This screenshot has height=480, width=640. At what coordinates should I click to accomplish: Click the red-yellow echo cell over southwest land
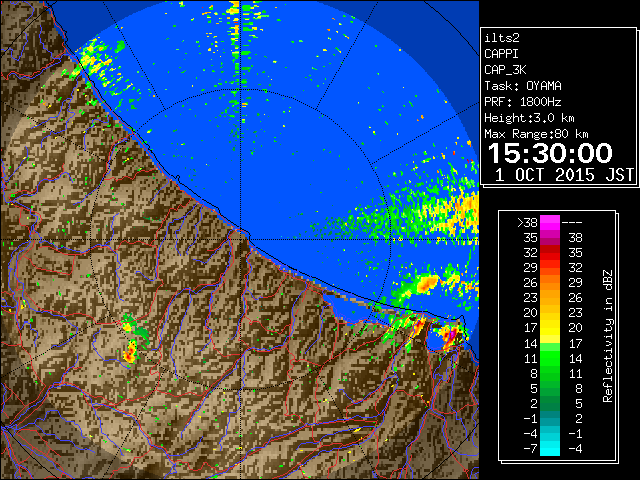pos(130,352)
